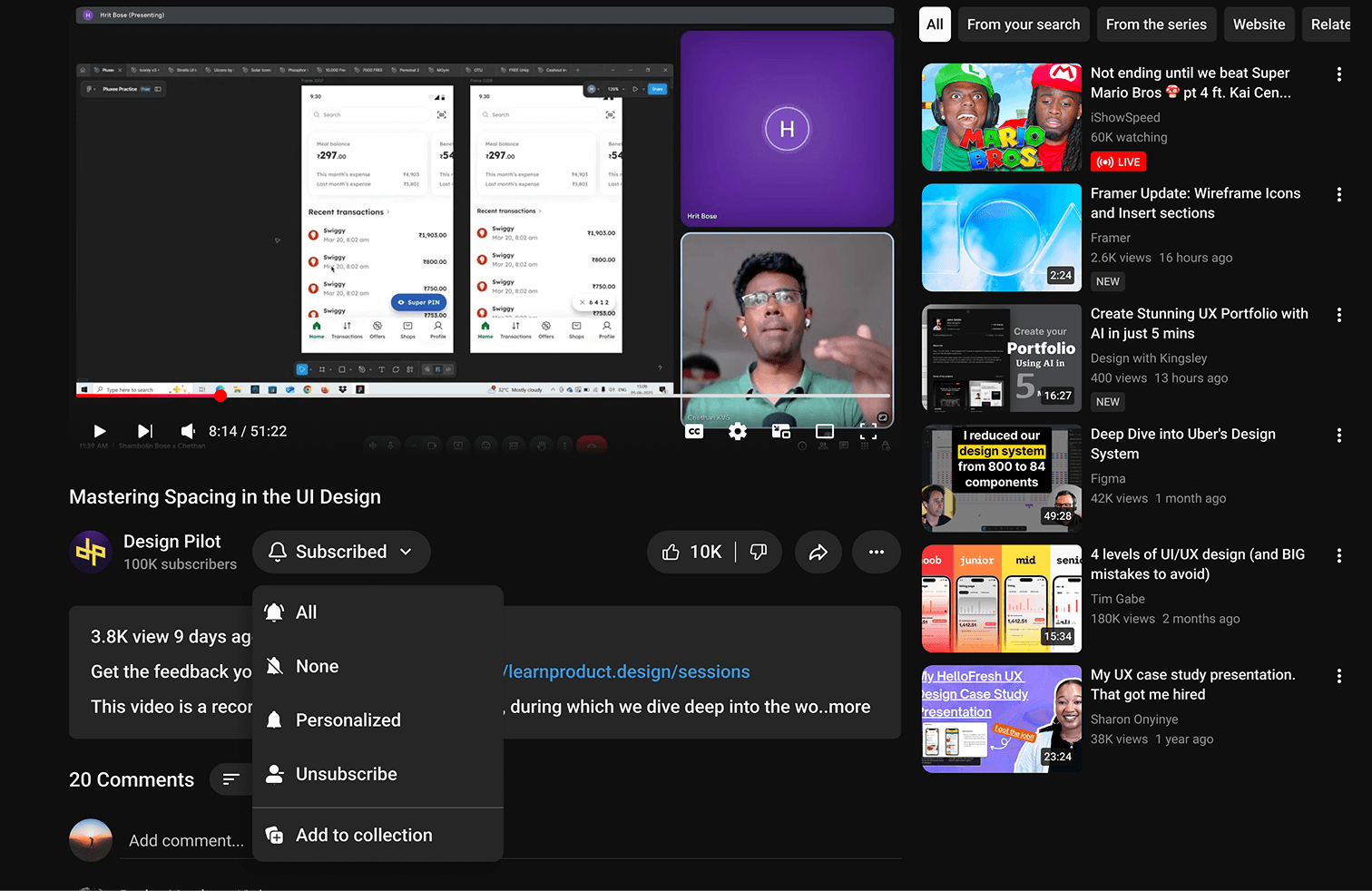Open My UX case study presentation title
1372x891 pixels.
[x=1192, y=685]
